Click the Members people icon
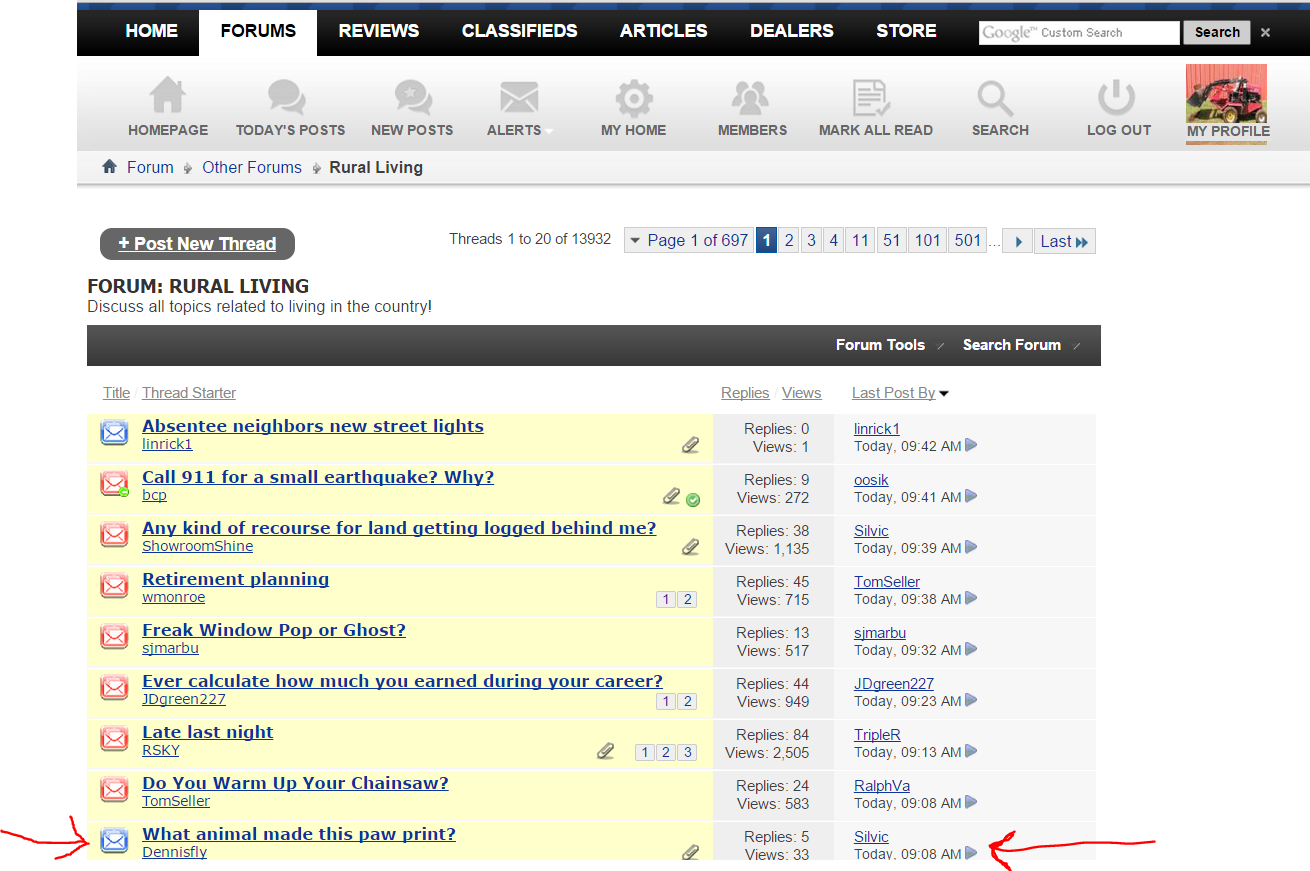Image resolution: width=1310 pixels, height=871 pixels. (x=751, y=98)
